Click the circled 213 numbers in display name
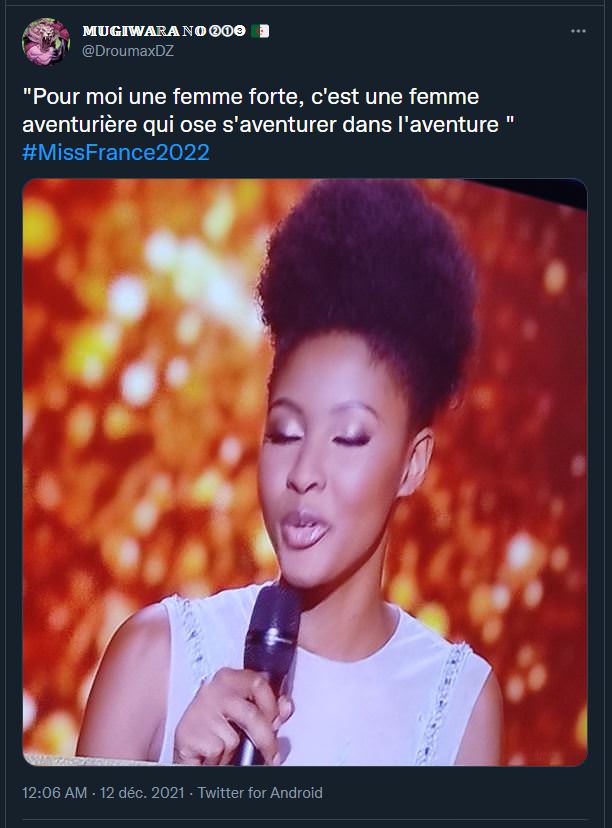 tap(228, 31)
